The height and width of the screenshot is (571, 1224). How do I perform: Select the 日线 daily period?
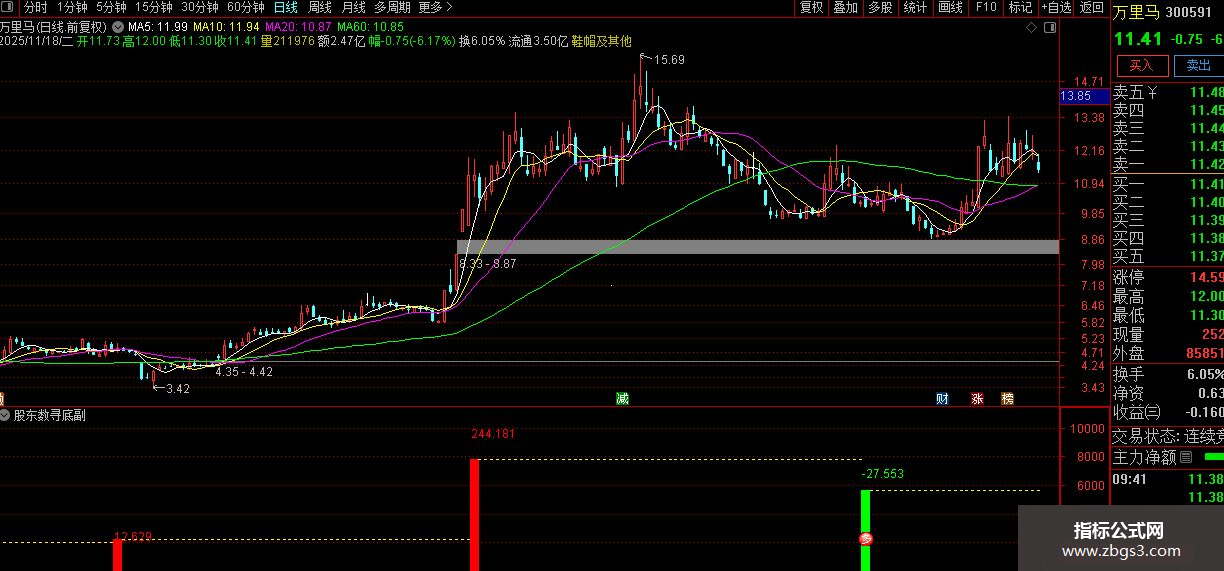click(x=285, y=7)
